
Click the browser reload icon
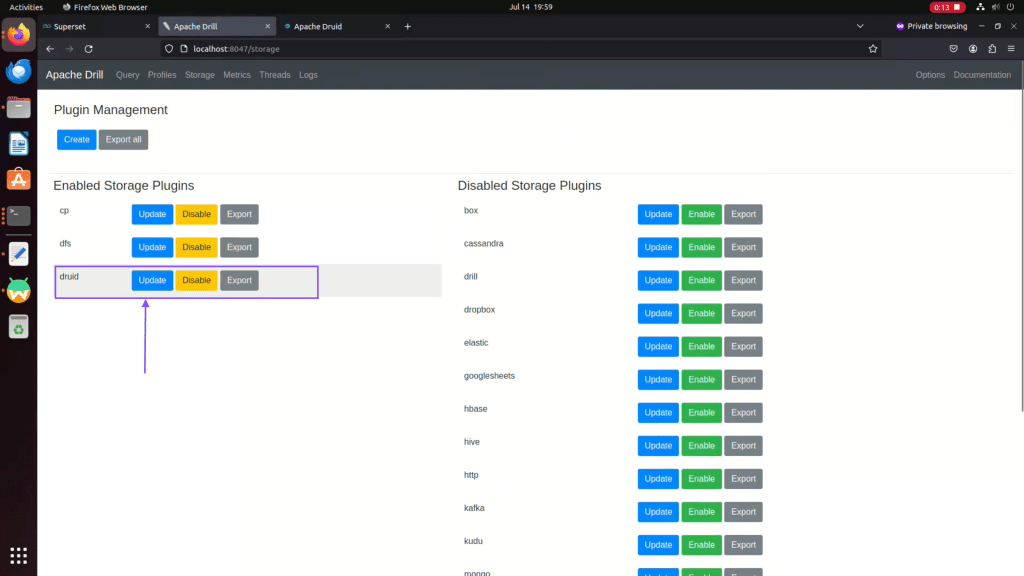(x=88, y=48)
